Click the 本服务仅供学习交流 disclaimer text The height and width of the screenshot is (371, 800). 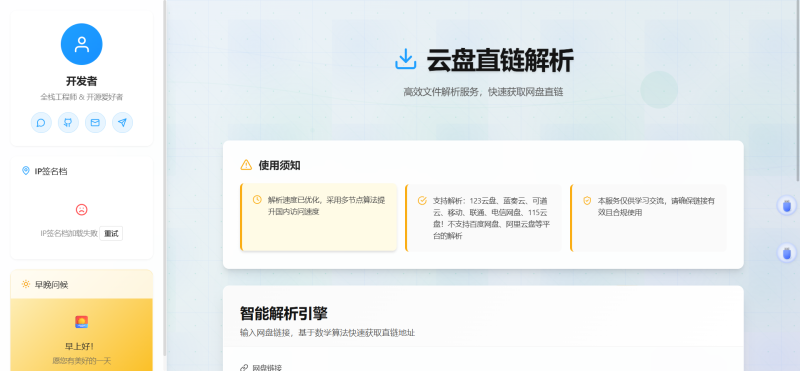click(656, 207)
